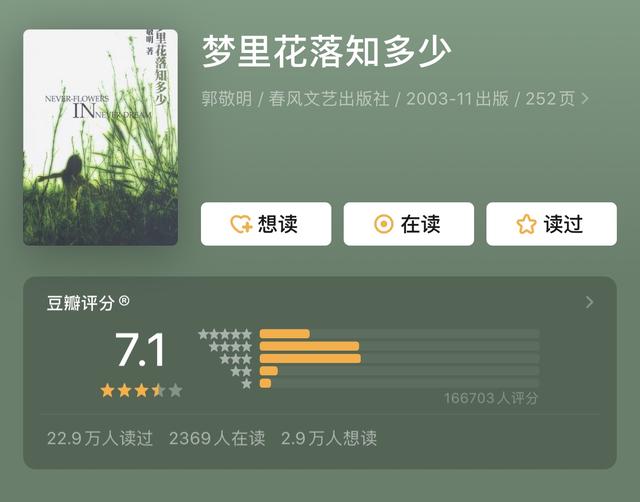
Task: View the 2369人在读 list
Action: pyautogui.click(x=217, y=438)
